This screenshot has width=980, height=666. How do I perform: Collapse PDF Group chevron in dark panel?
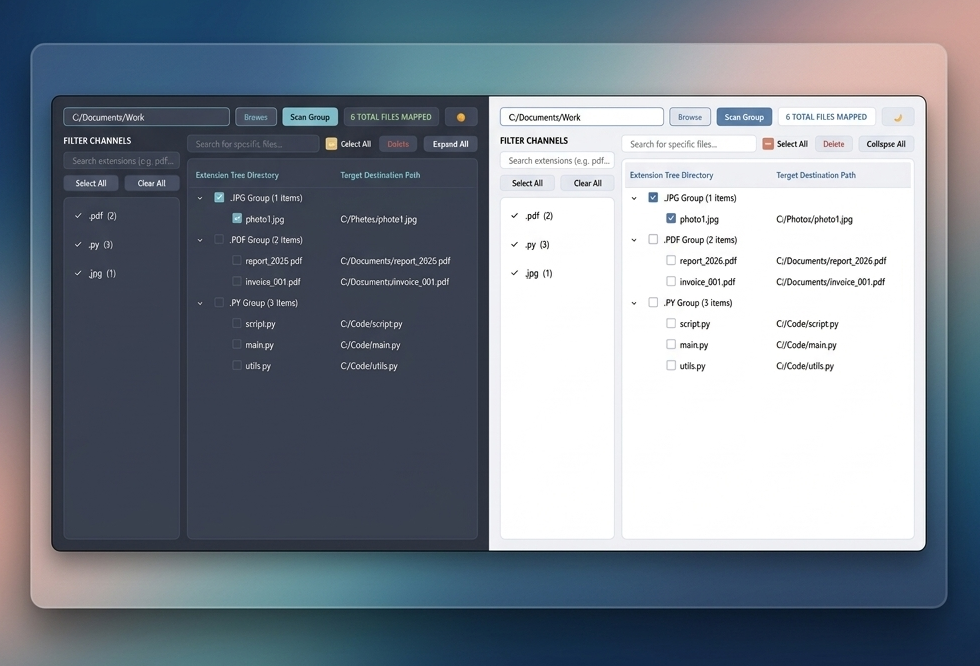(x=200, y=240)
